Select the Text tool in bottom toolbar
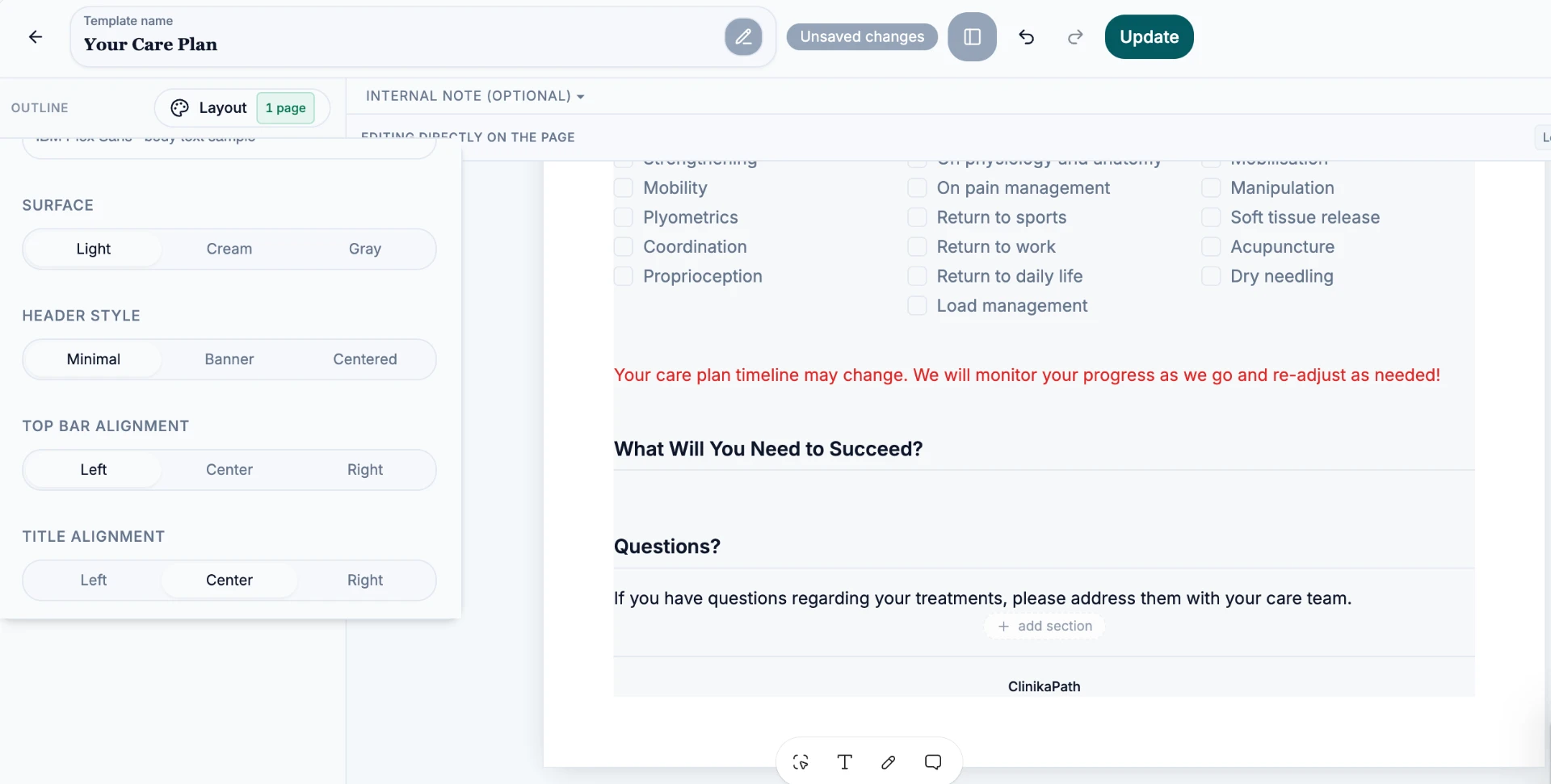The image size is (1551, 784). point(845,762)
